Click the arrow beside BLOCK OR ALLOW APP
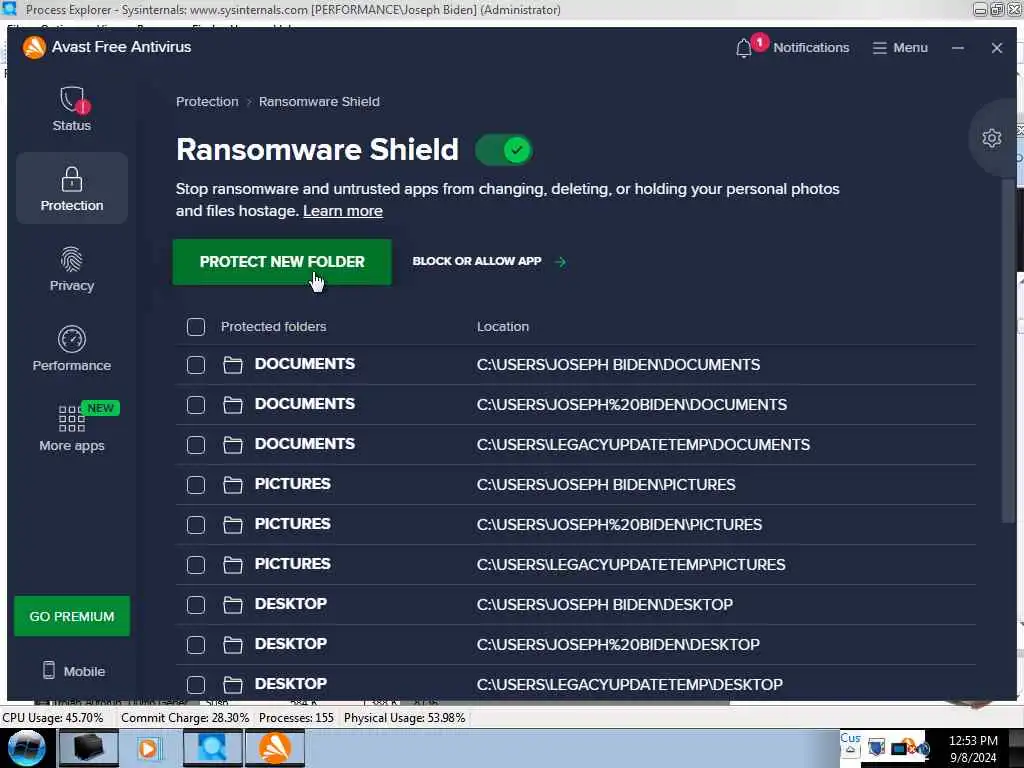The height and width of the screenshot is (768, 1024). tap(560, 262)
